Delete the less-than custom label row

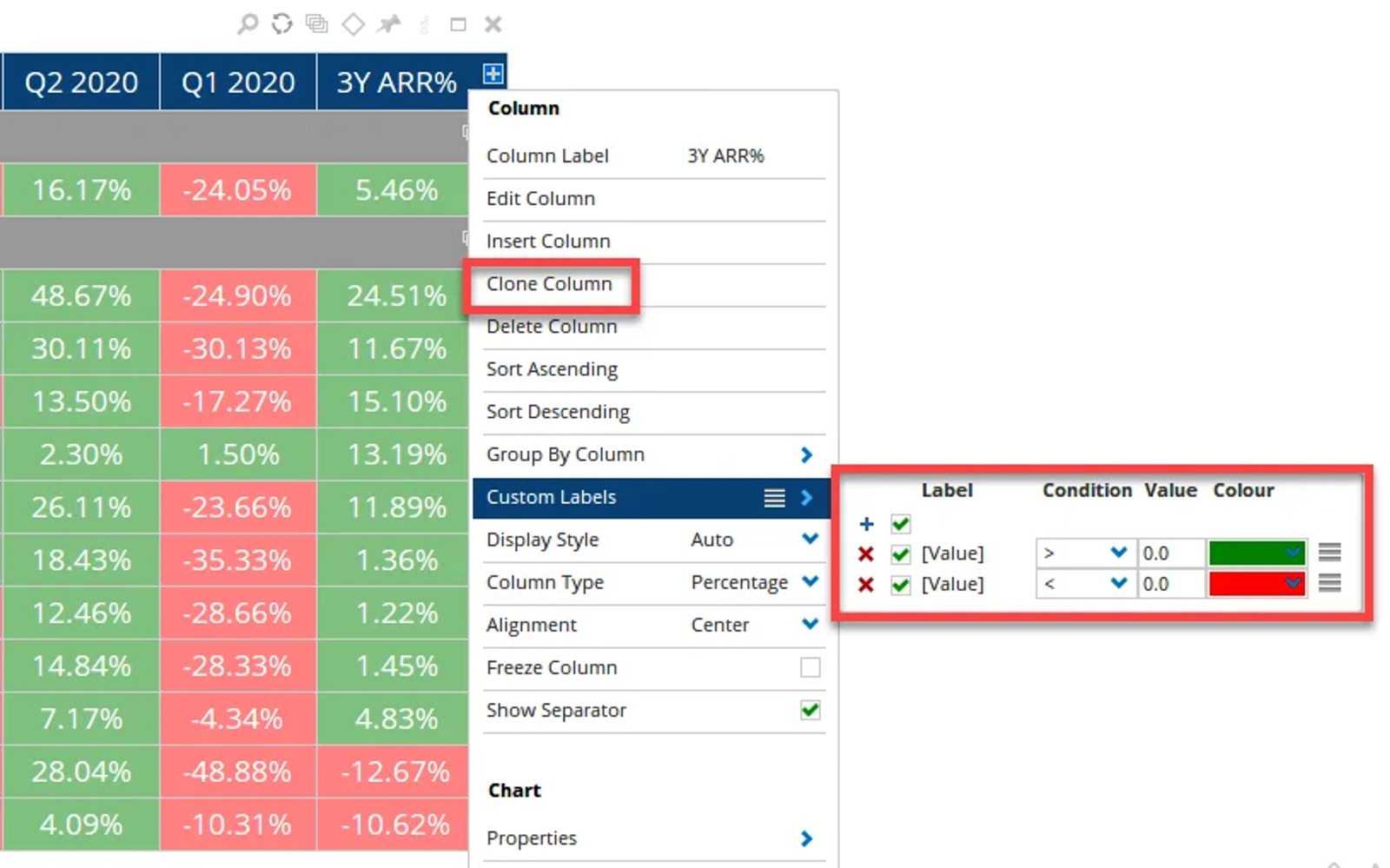coord(865,584)
